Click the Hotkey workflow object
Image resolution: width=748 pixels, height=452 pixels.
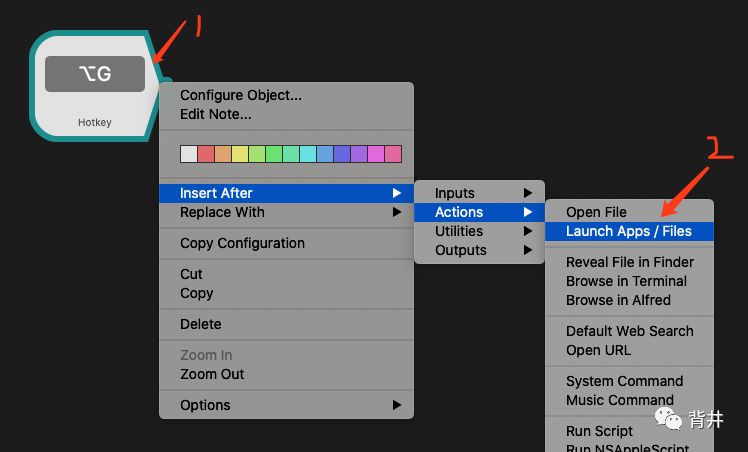click(96, 84)
